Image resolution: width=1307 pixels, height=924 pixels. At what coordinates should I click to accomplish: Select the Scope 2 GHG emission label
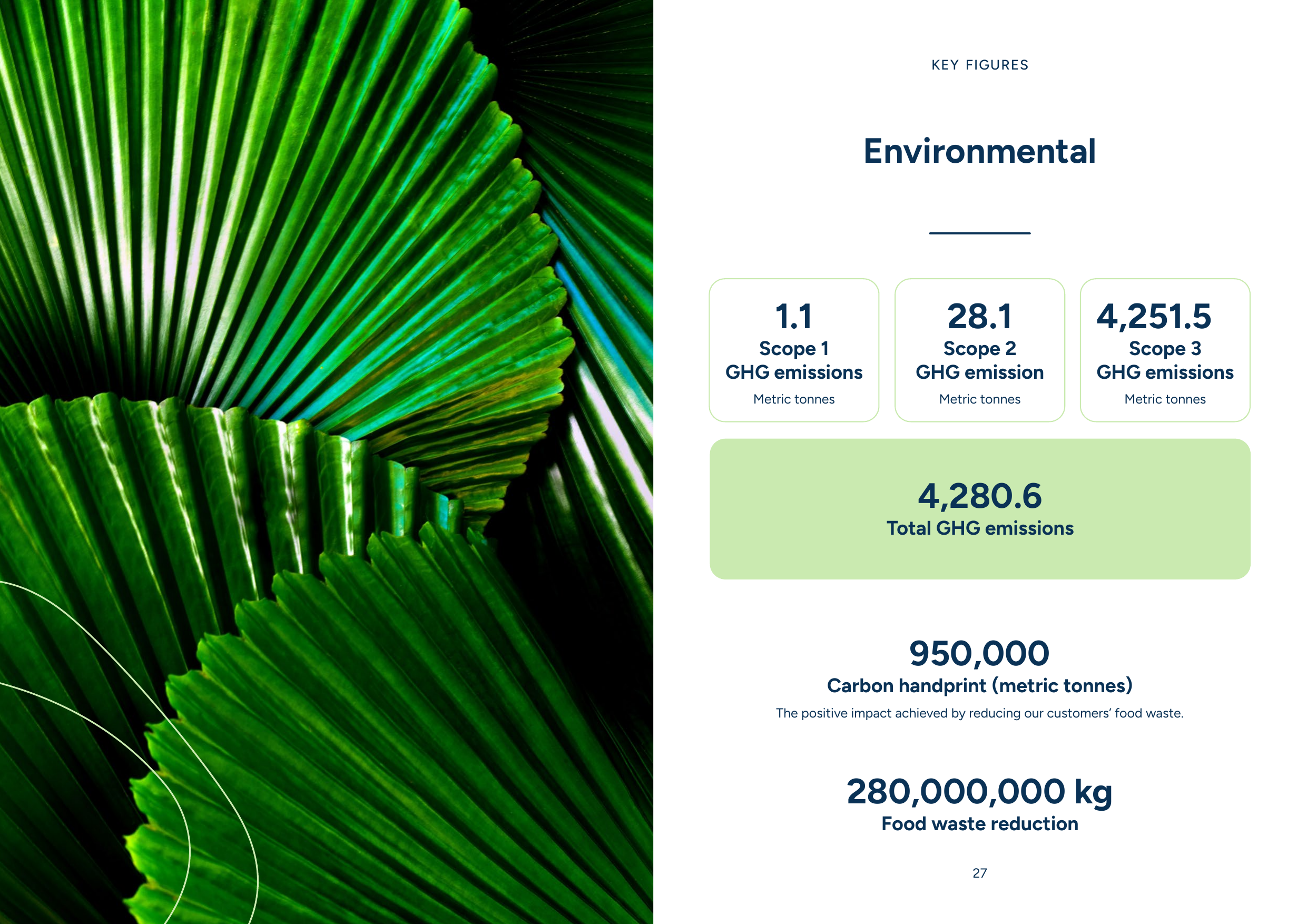pos(980,360)
